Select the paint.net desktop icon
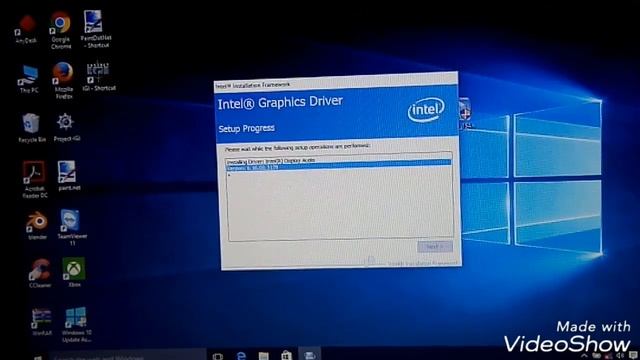 [x=69, y=176]
